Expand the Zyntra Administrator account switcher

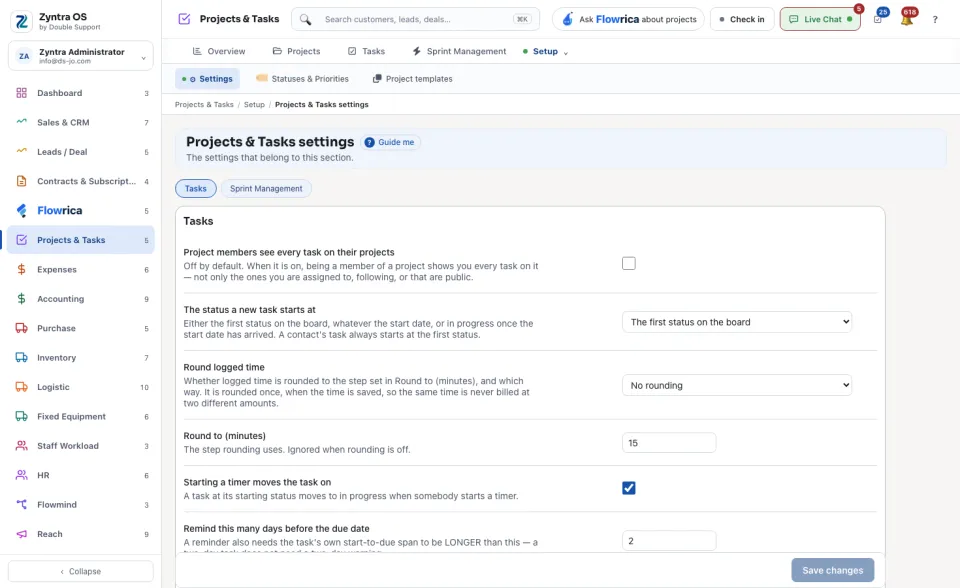click(x=81, y=56)
